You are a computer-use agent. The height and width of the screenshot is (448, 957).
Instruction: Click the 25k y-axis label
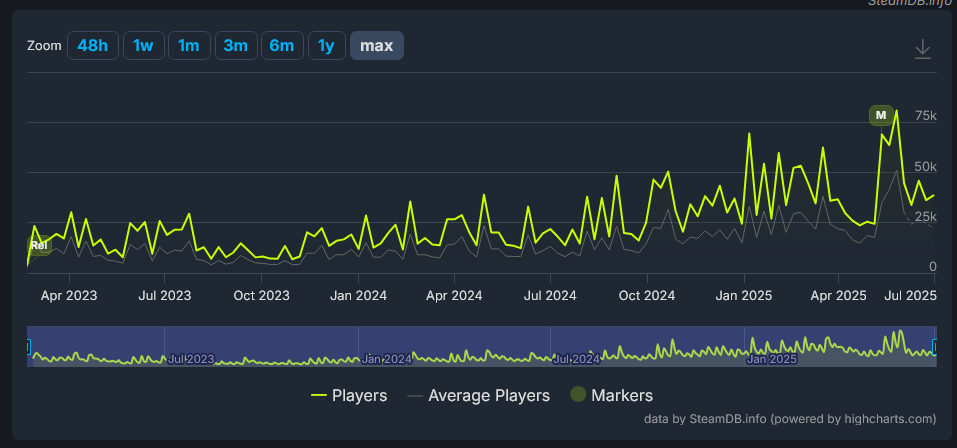coord(925,217)
